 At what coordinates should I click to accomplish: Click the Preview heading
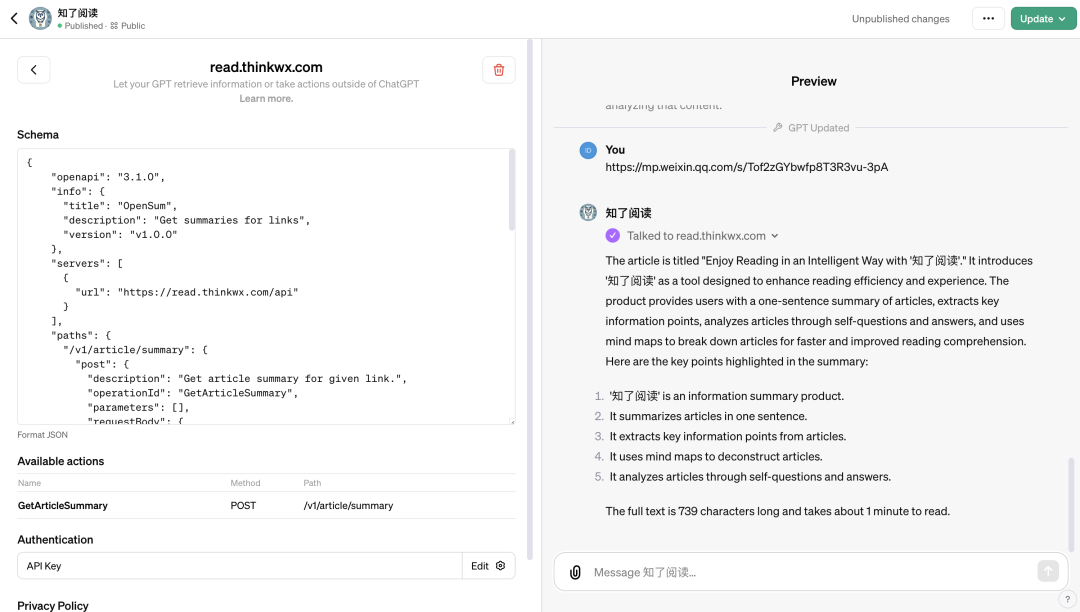(813, 81)
